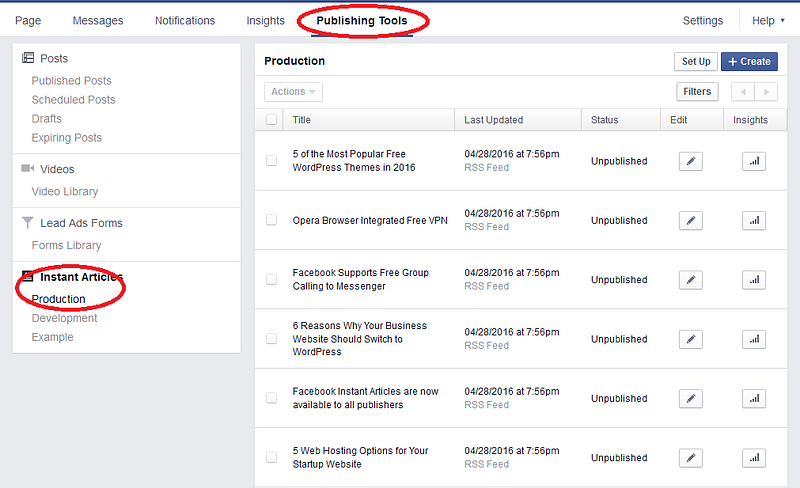Open the Help dropdown menu

coord(768,20)
